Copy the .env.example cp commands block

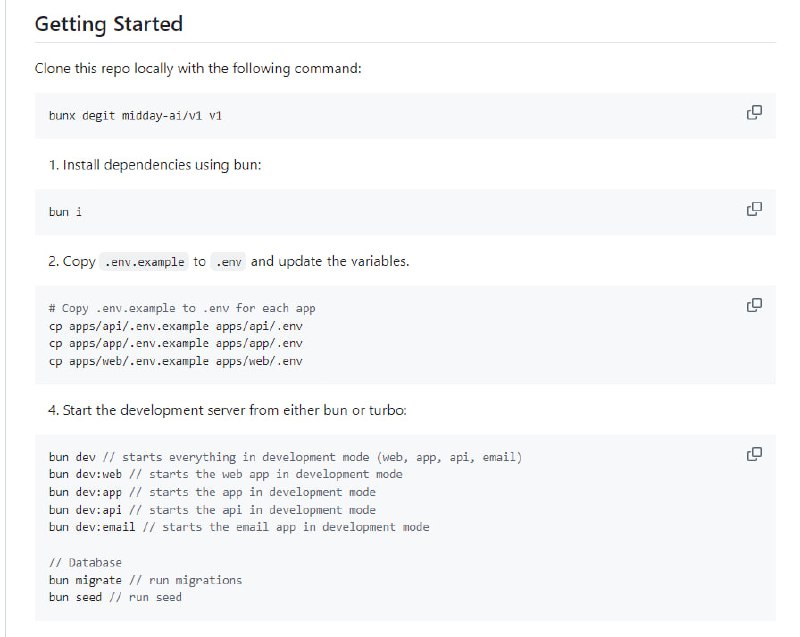point(754,305)
